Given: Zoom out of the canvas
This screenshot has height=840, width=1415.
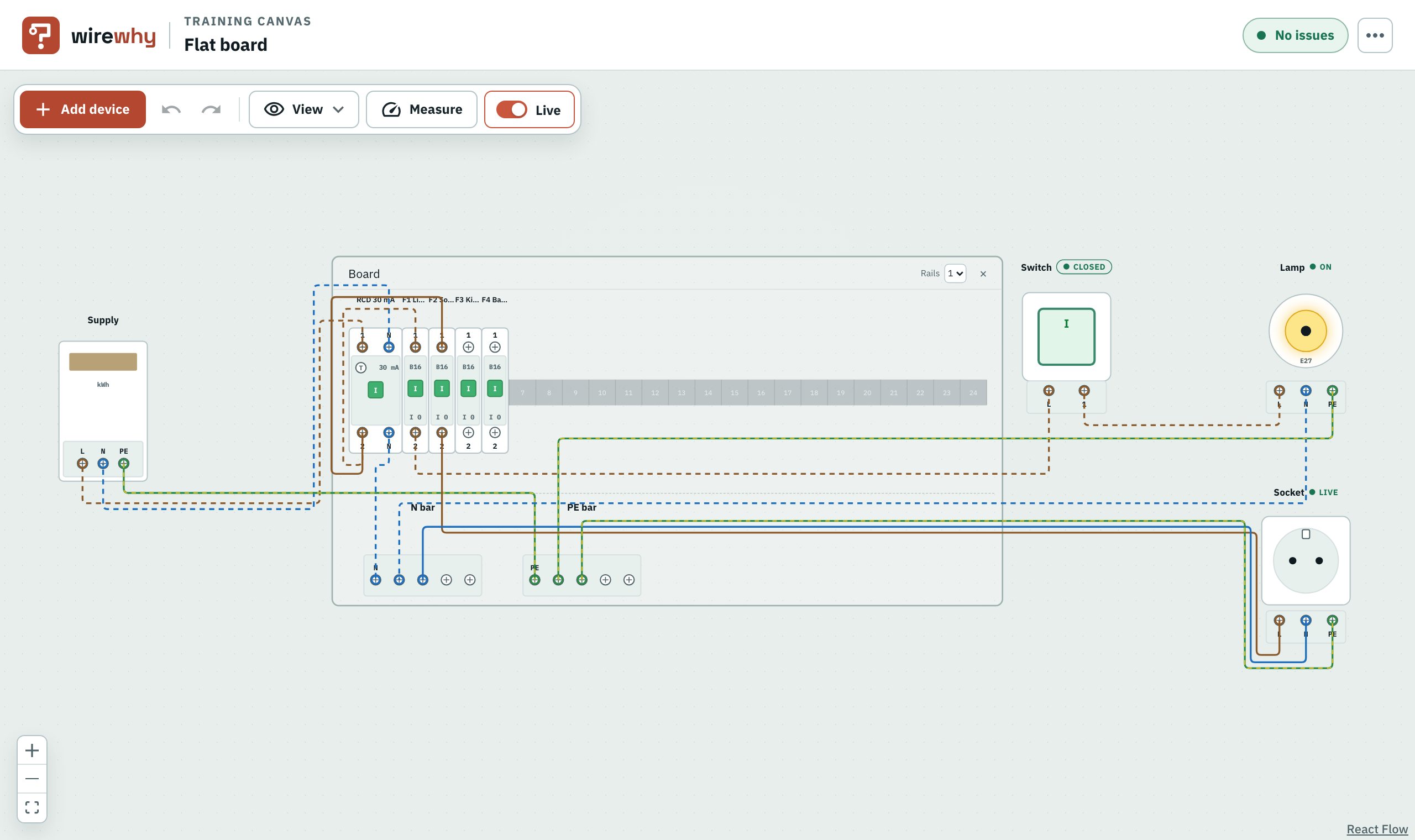Looking at the screenshot, I should pyautogui.click(x=32, y=779).
